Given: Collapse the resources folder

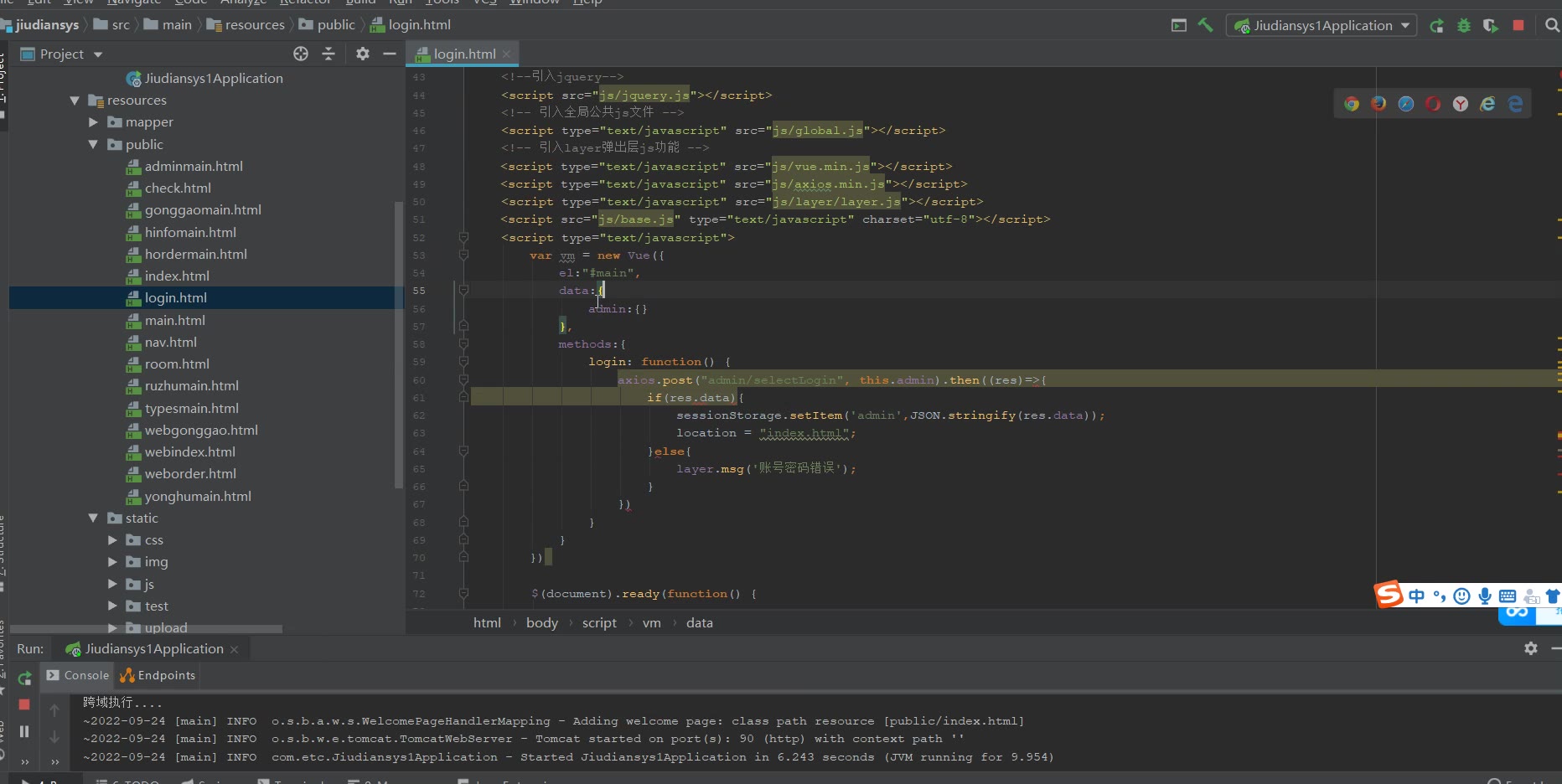Looking at the screenshot, I should point(75,101).
